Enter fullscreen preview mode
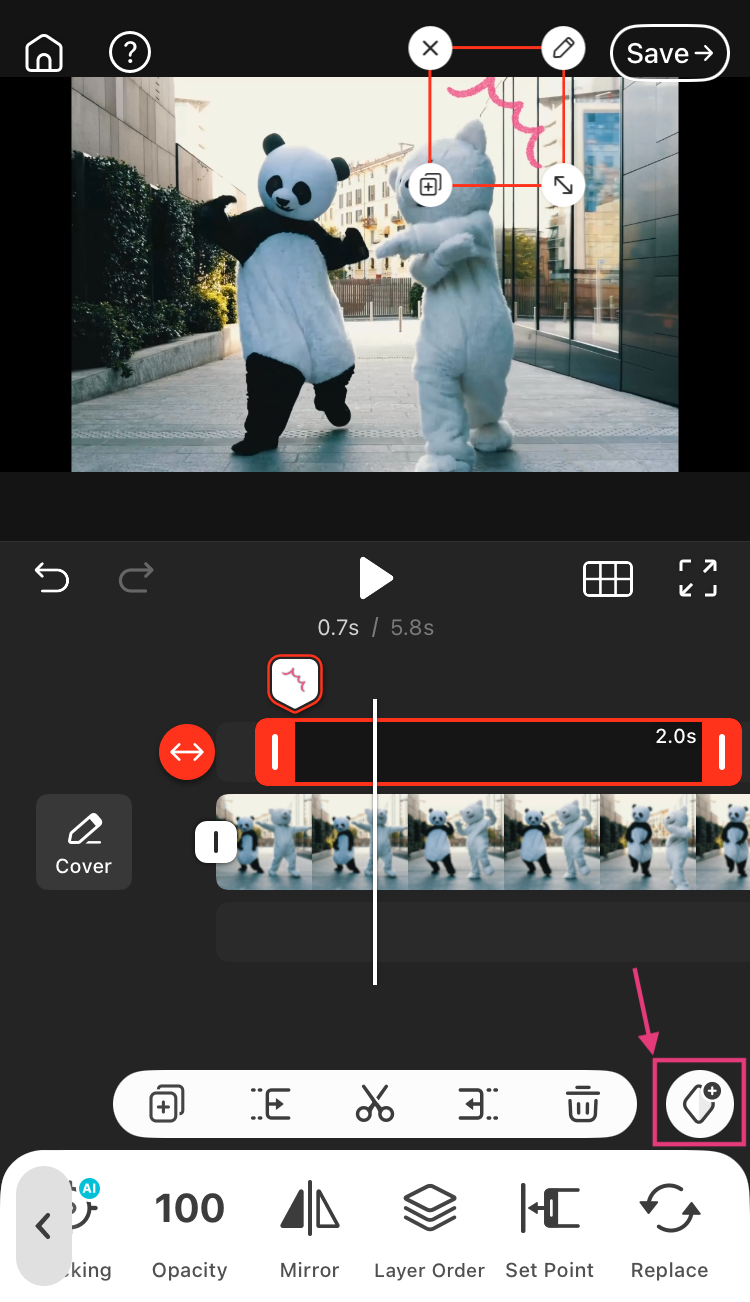The height and width of the screenshot is (1302, 750). [697, 578]
